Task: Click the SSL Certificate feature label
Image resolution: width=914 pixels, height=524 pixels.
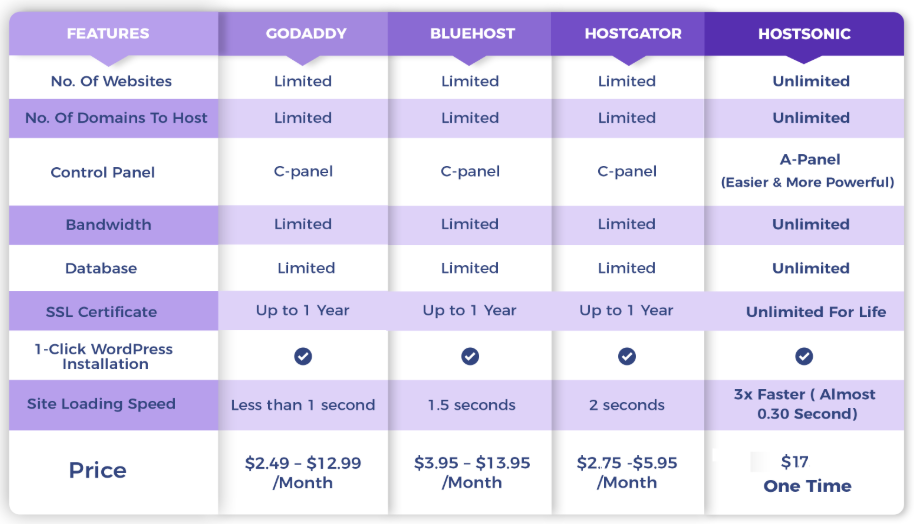Action: click(x=101, y=312)
